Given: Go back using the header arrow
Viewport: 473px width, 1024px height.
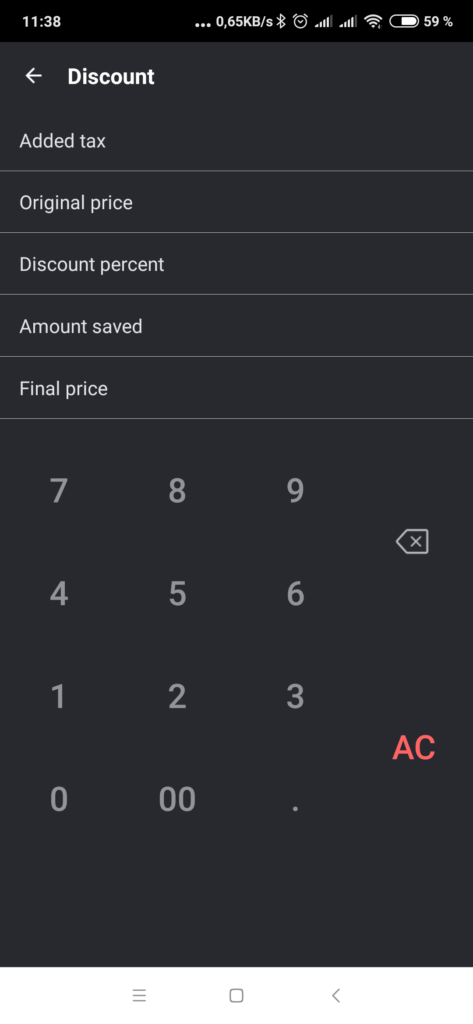Looking at the screenshot, I should [33, 76].
